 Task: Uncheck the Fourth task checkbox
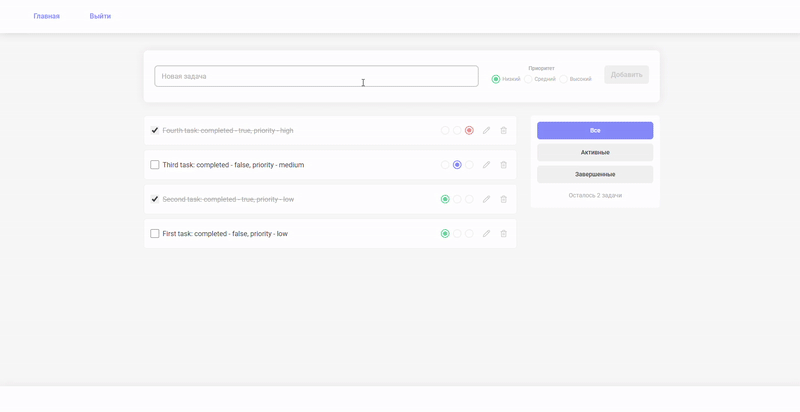(x=155, y=131)
